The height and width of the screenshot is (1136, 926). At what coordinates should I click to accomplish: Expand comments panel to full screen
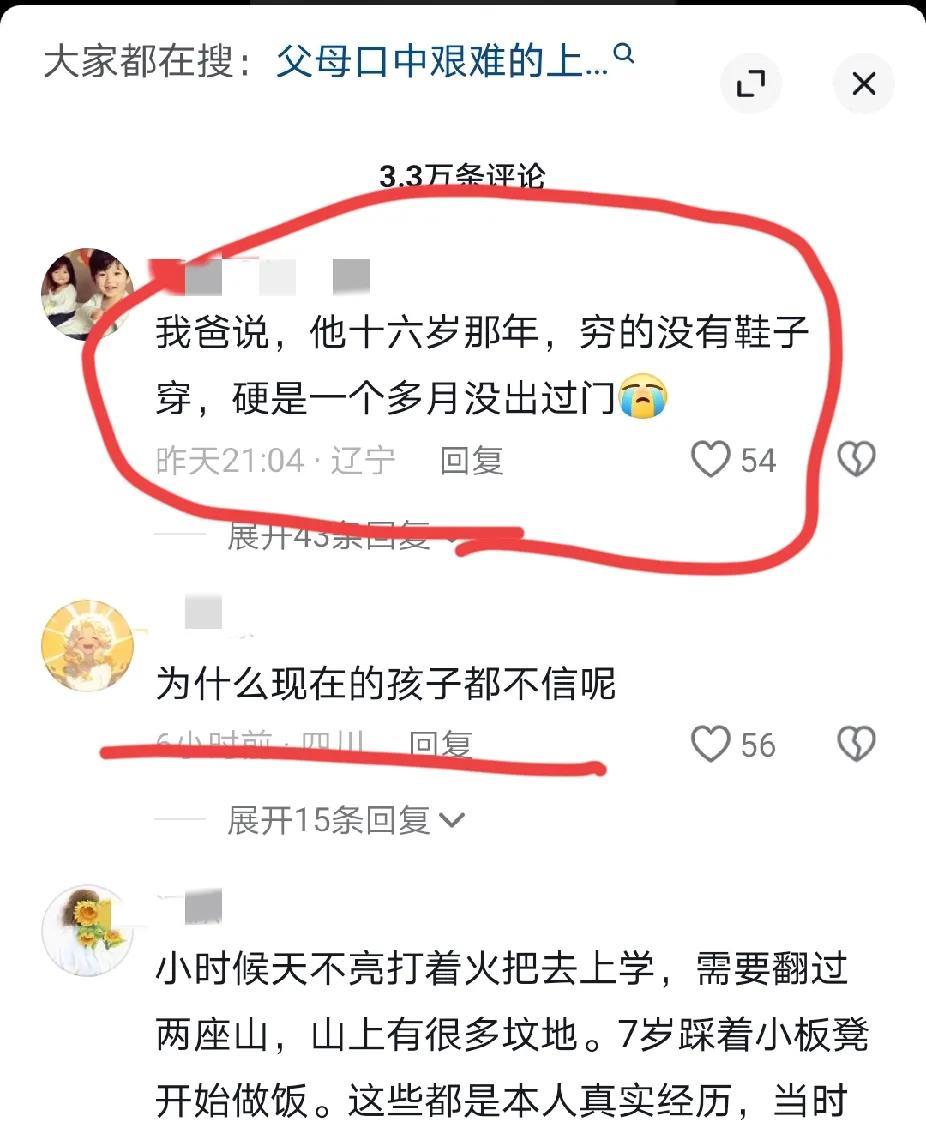click(x=751, y=83)
